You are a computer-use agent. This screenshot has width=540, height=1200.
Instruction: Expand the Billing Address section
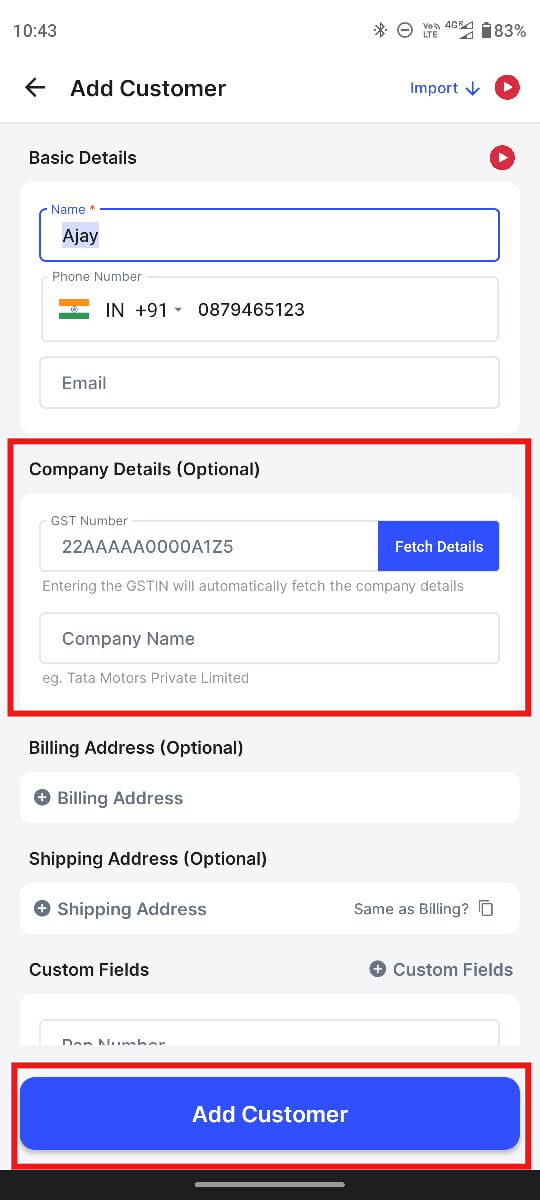270,798
